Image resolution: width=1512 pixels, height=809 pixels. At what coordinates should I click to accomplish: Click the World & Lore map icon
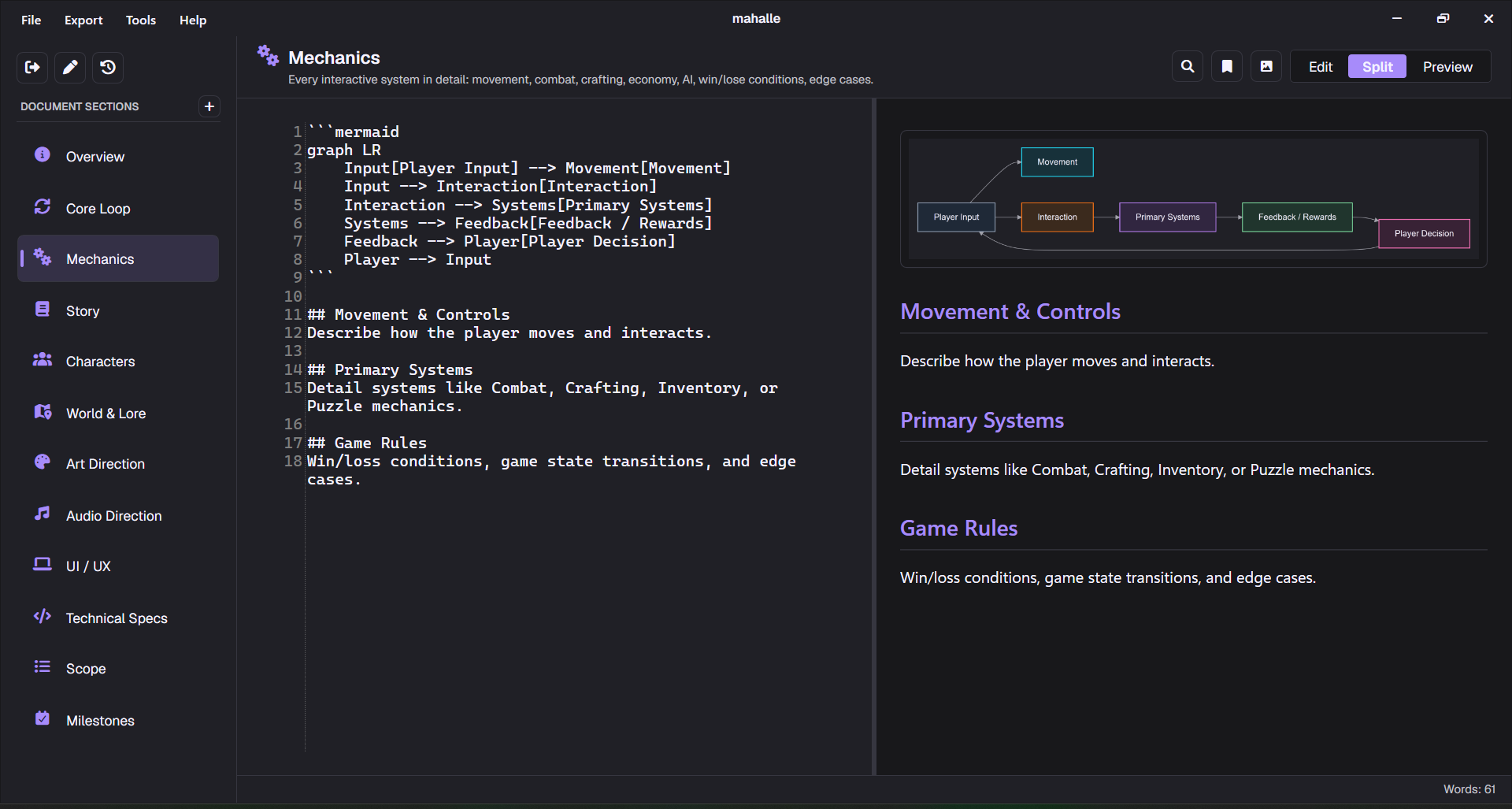point(43,412)
